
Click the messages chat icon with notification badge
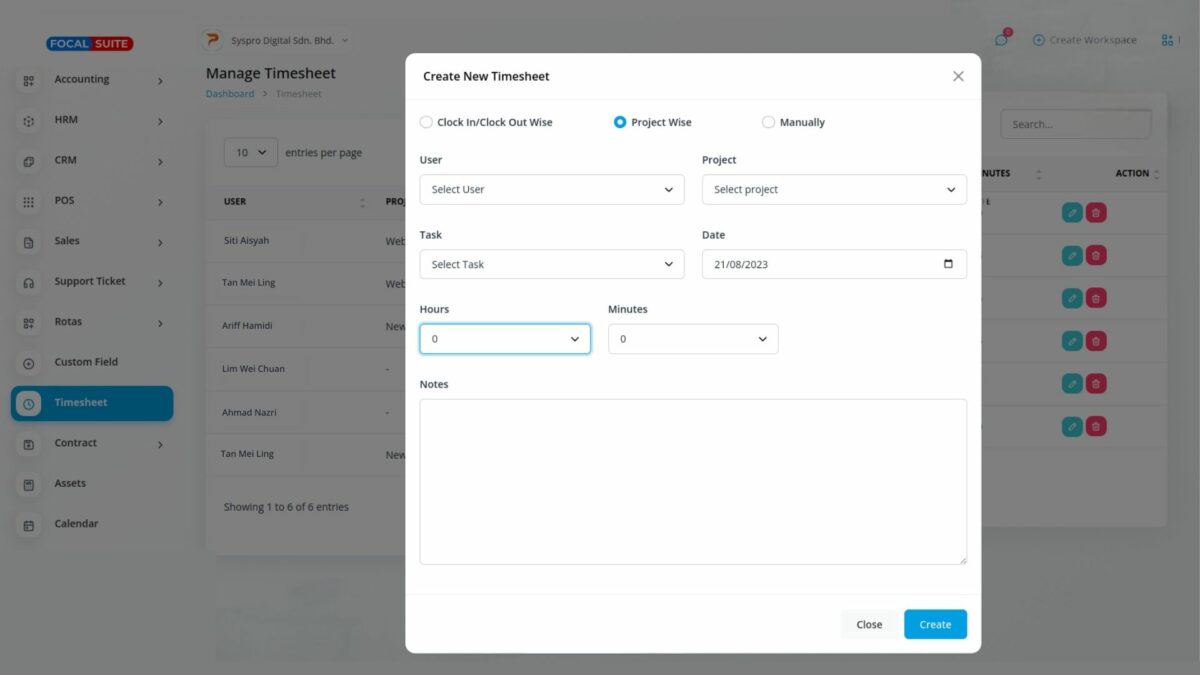1001,38
